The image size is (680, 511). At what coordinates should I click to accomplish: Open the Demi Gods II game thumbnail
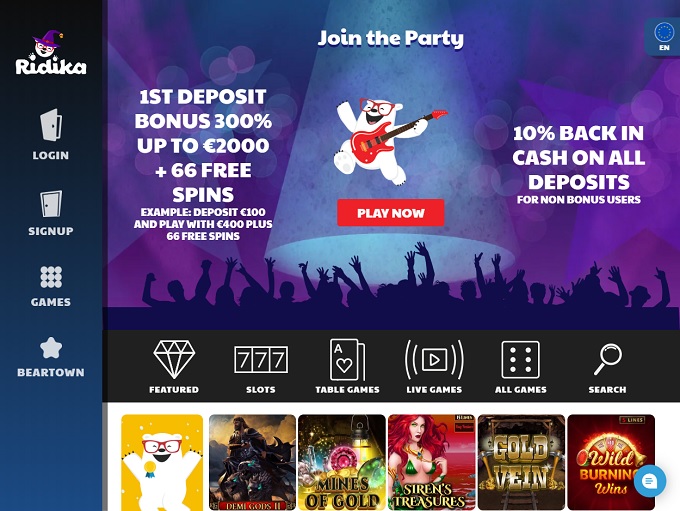point(252,462)
